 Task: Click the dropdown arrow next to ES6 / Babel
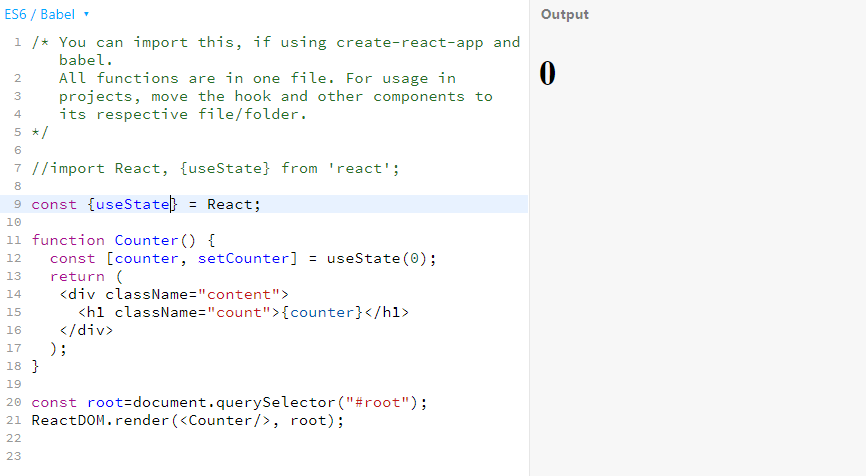tap(86, 14)
